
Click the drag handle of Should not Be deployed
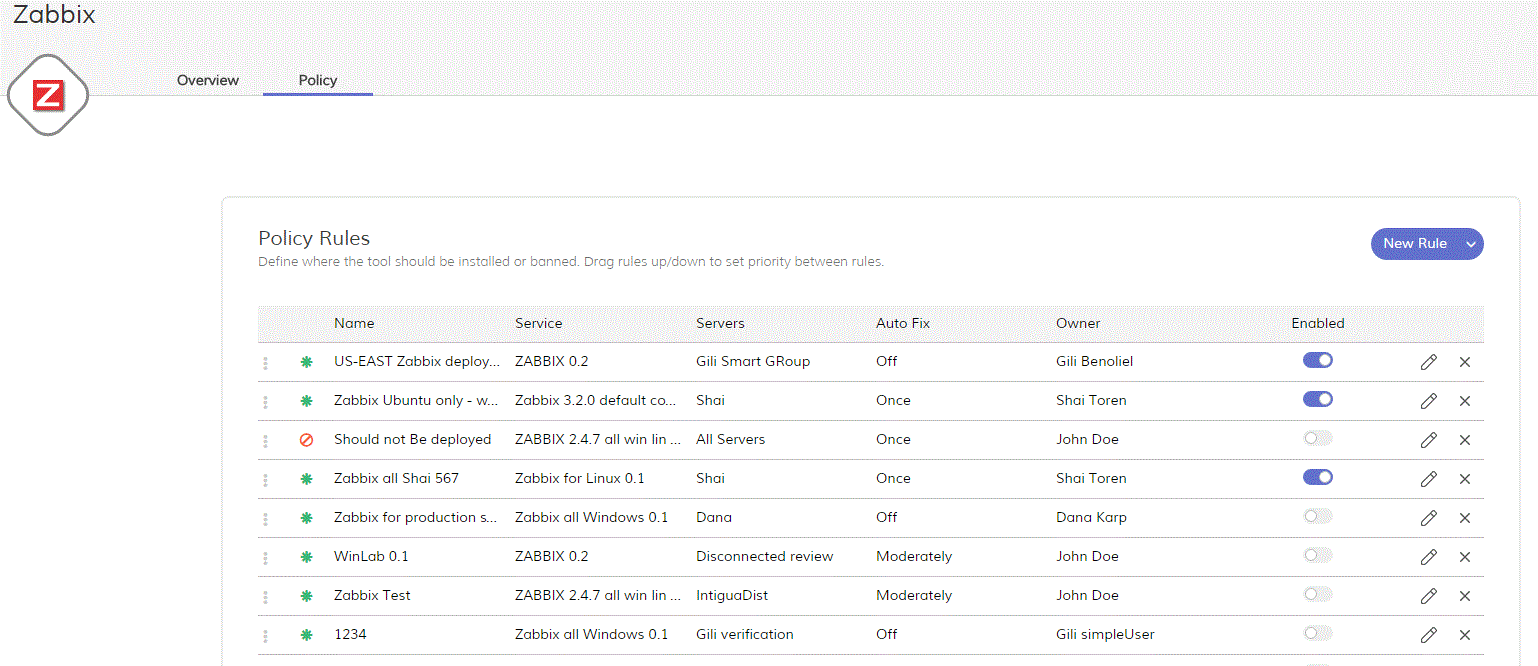266,441
